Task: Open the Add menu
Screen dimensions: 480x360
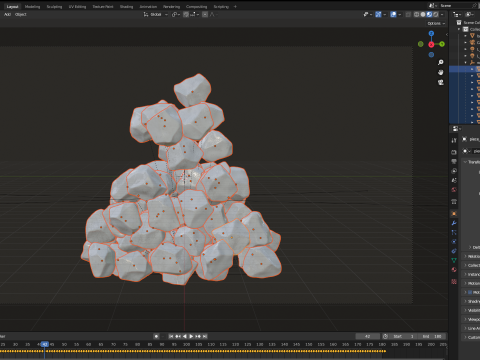Action: [7, 14]
